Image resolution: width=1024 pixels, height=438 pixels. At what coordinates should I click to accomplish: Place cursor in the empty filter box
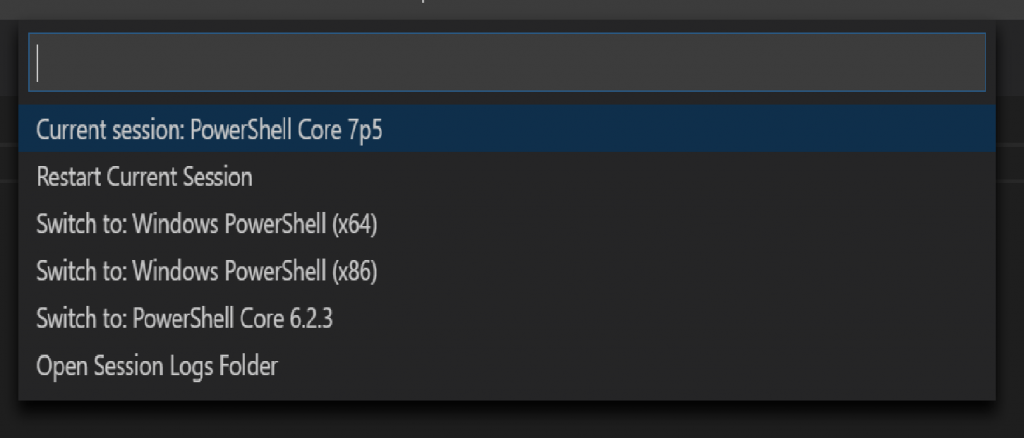pyautogui.click(x=507, y=62)
